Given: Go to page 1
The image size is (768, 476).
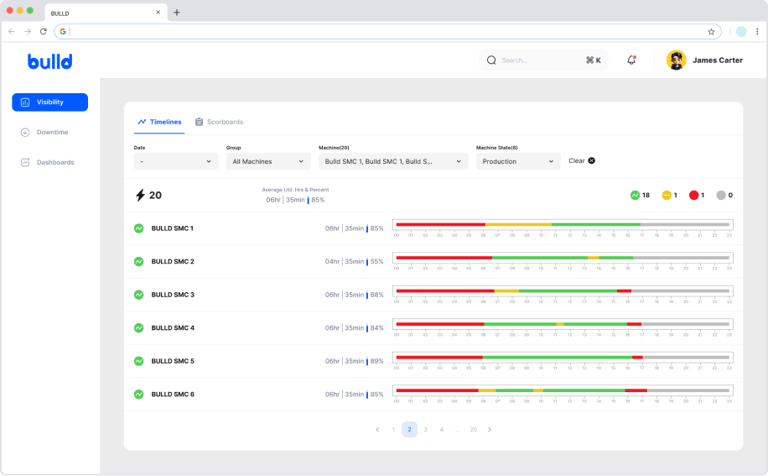Looking at the screenshot, I should [x=393, y=429].
